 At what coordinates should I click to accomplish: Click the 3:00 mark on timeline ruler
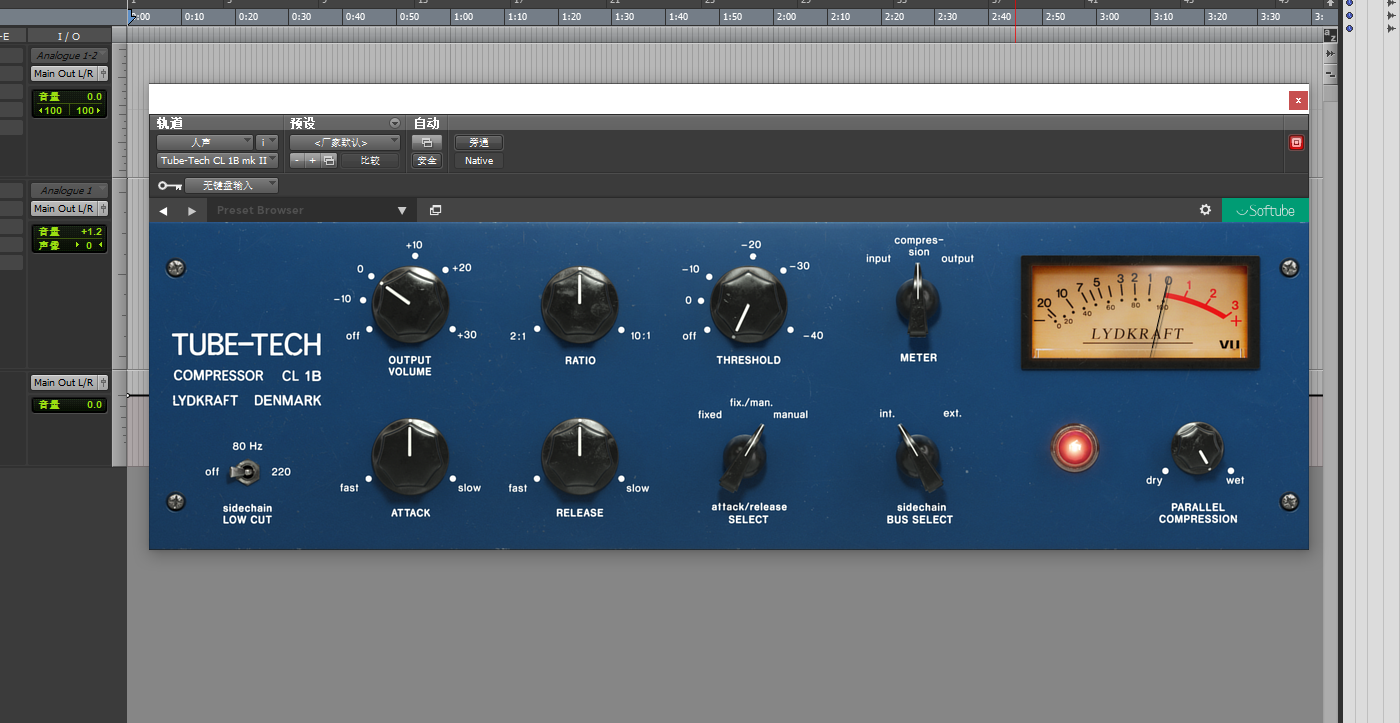click(x=1109, y=17)
